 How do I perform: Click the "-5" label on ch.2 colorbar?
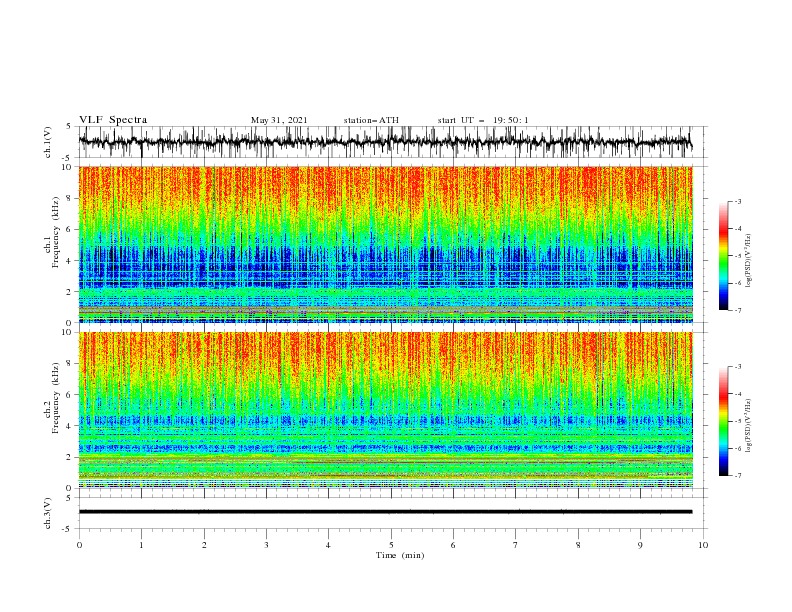point(738,421)
